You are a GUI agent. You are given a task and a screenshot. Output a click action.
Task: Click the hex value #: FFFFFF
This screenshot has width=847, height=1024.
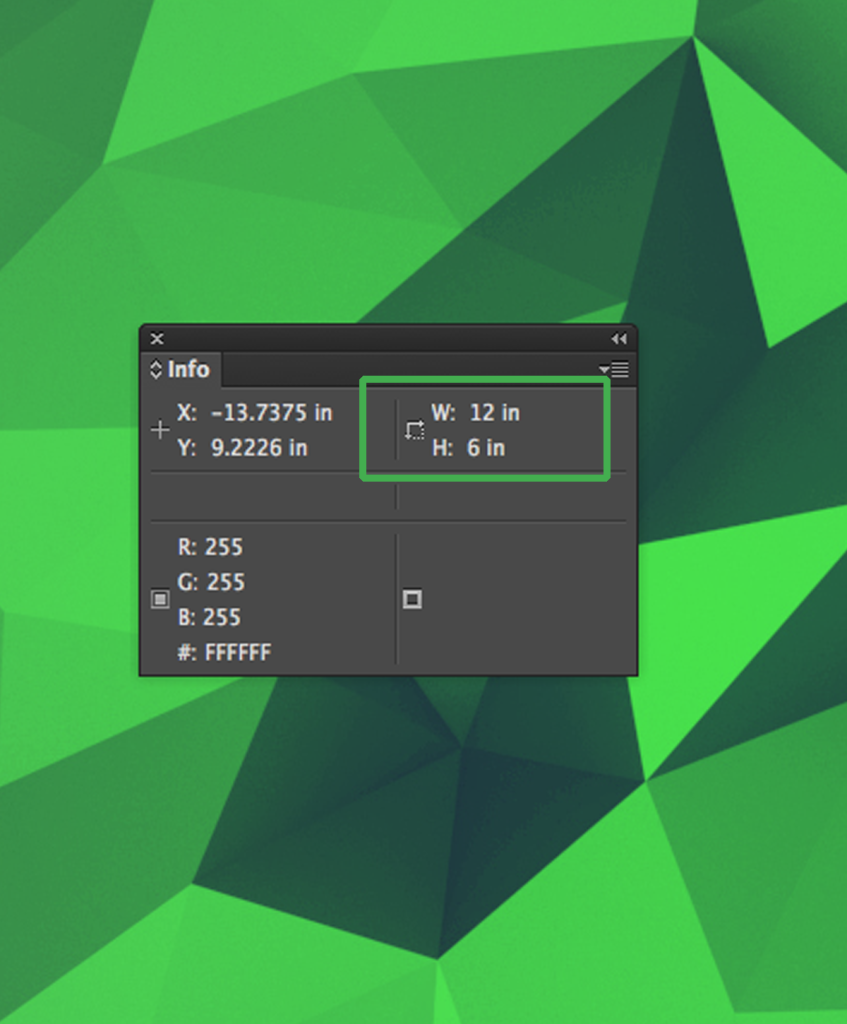pos(224,652)
